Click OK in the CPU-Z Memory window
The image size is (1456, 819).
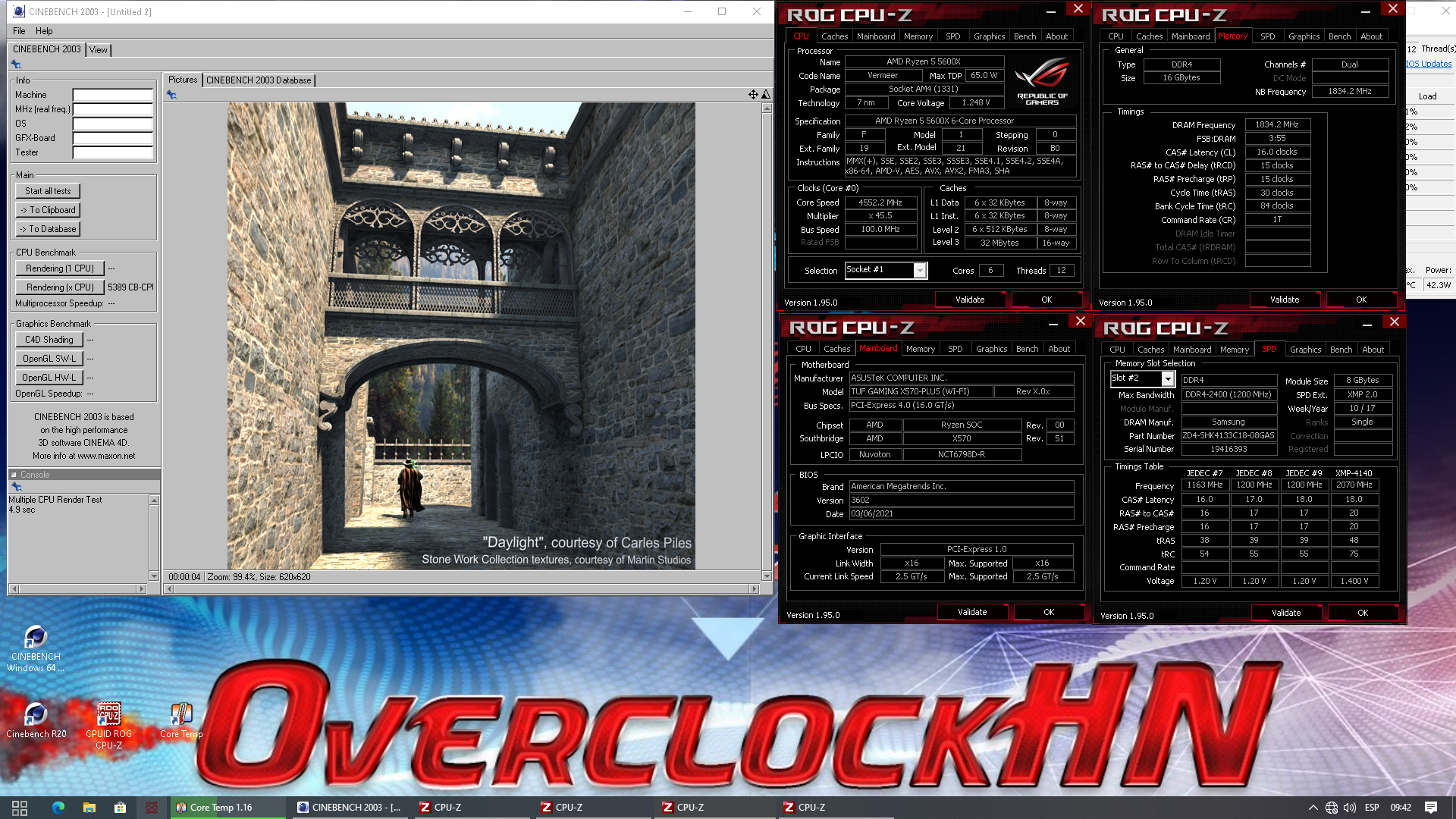coord(1361,300)
